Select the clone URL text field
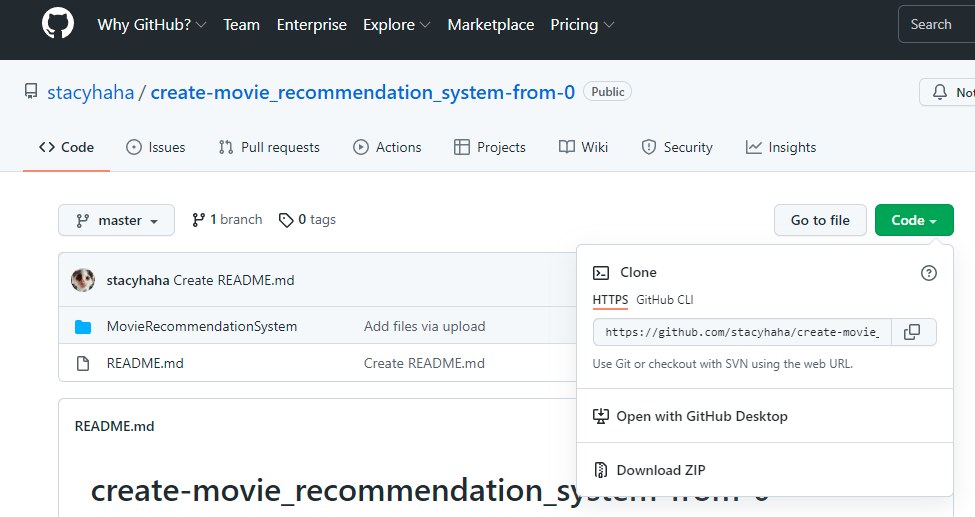Viewport: 975px width, 517px height. [x=742, y=332]
